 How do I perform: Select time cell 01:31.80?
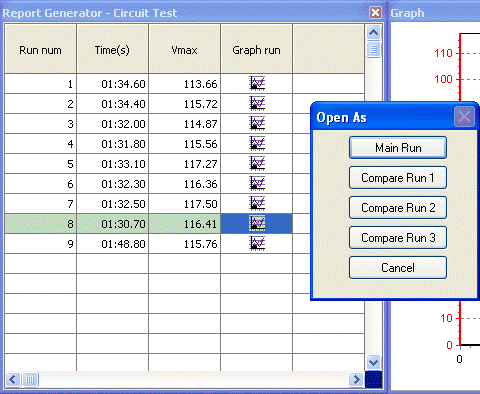tap(112, 144)
